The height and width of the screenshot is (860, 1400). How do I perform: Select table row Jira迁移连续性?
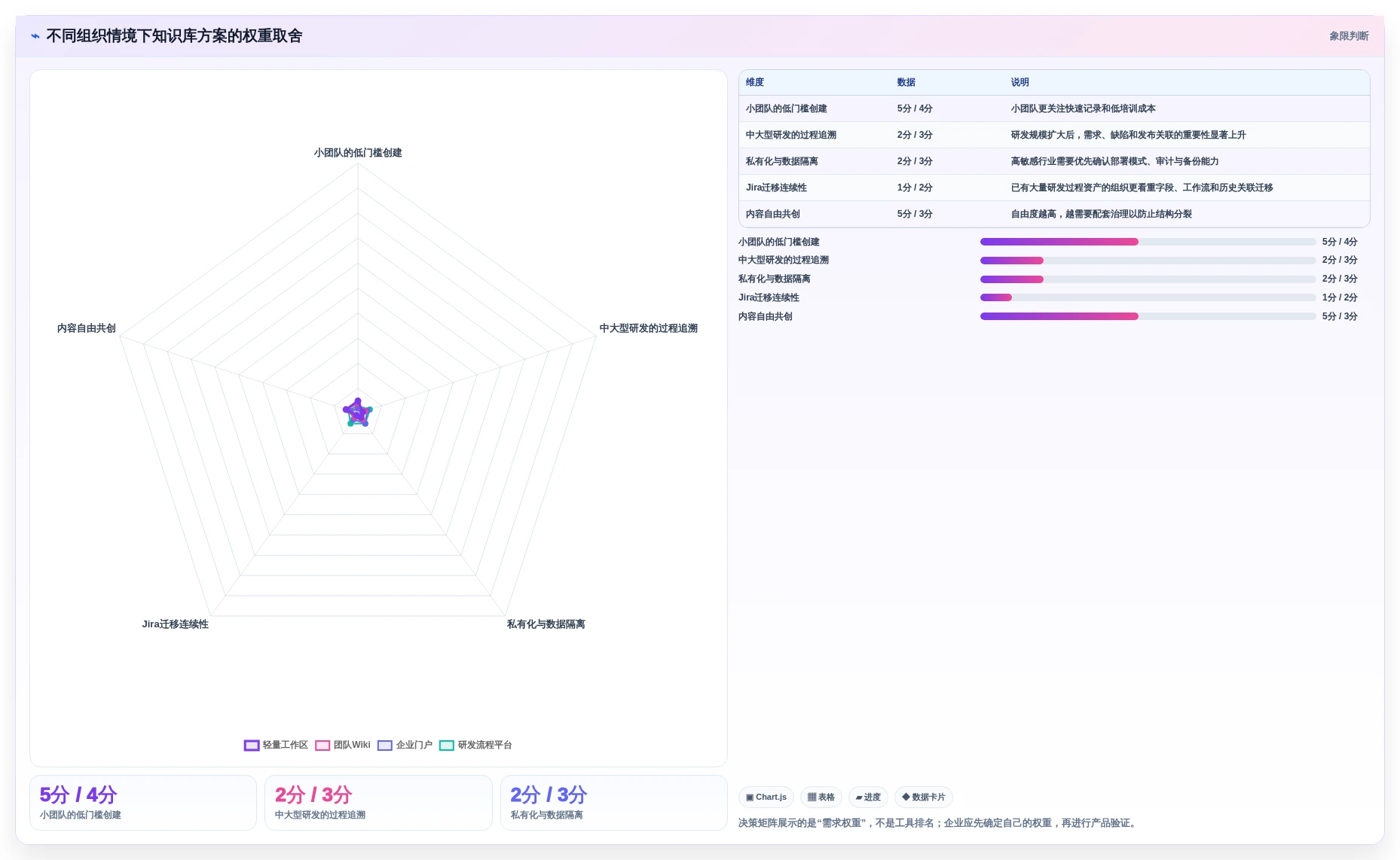coord(1054,188)
